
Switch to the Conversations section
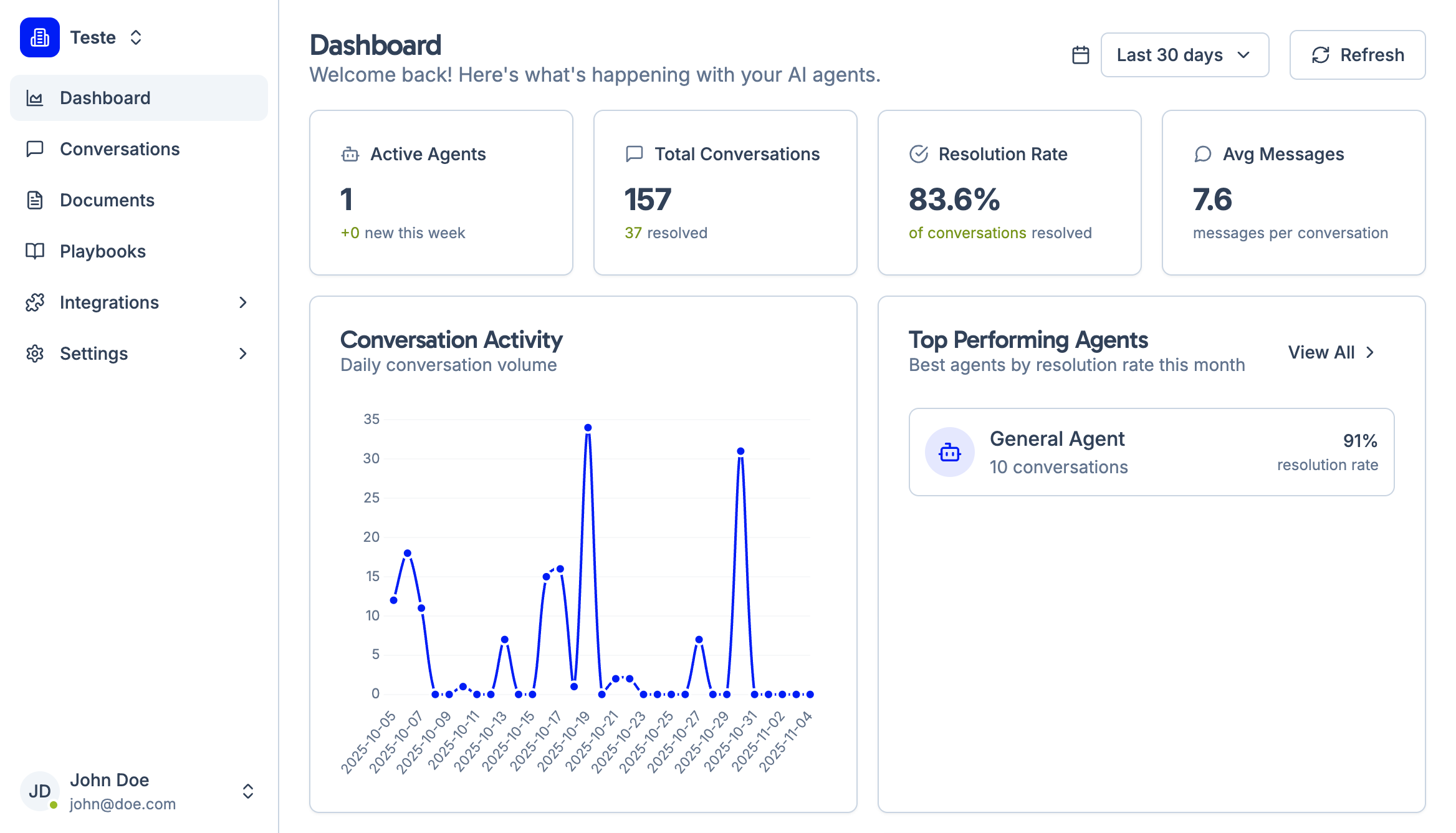click(x=120, y=149)
